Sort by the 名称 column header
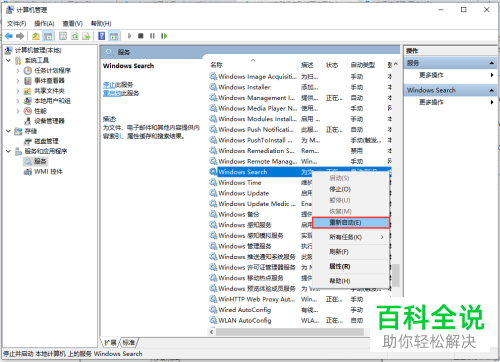The height and width of the screenshot is (362, 500). [252, 65]
